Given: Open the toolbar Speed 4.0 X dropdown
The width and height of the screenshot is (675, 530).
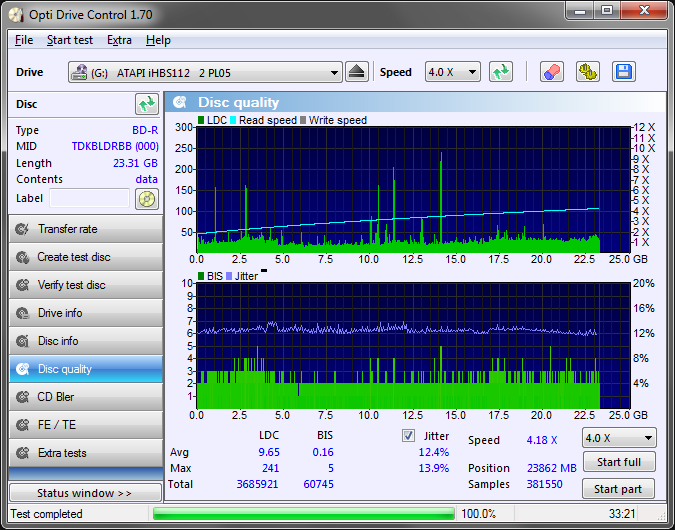Looking at the screenshot, I should pyautogui.click(x=452, y=72).
